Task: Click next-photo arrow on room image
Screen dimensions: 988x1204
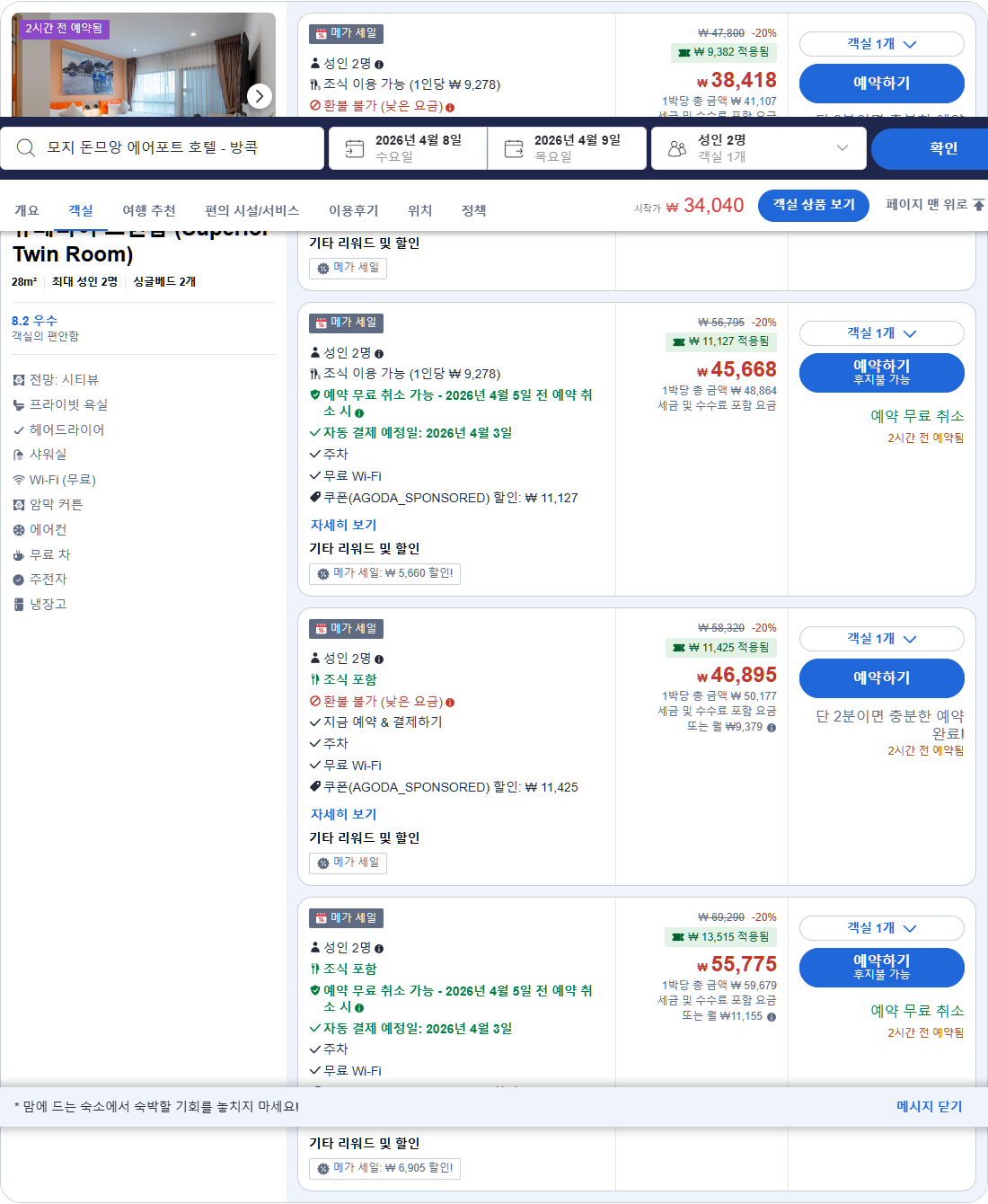Action: tap(259, 95)
